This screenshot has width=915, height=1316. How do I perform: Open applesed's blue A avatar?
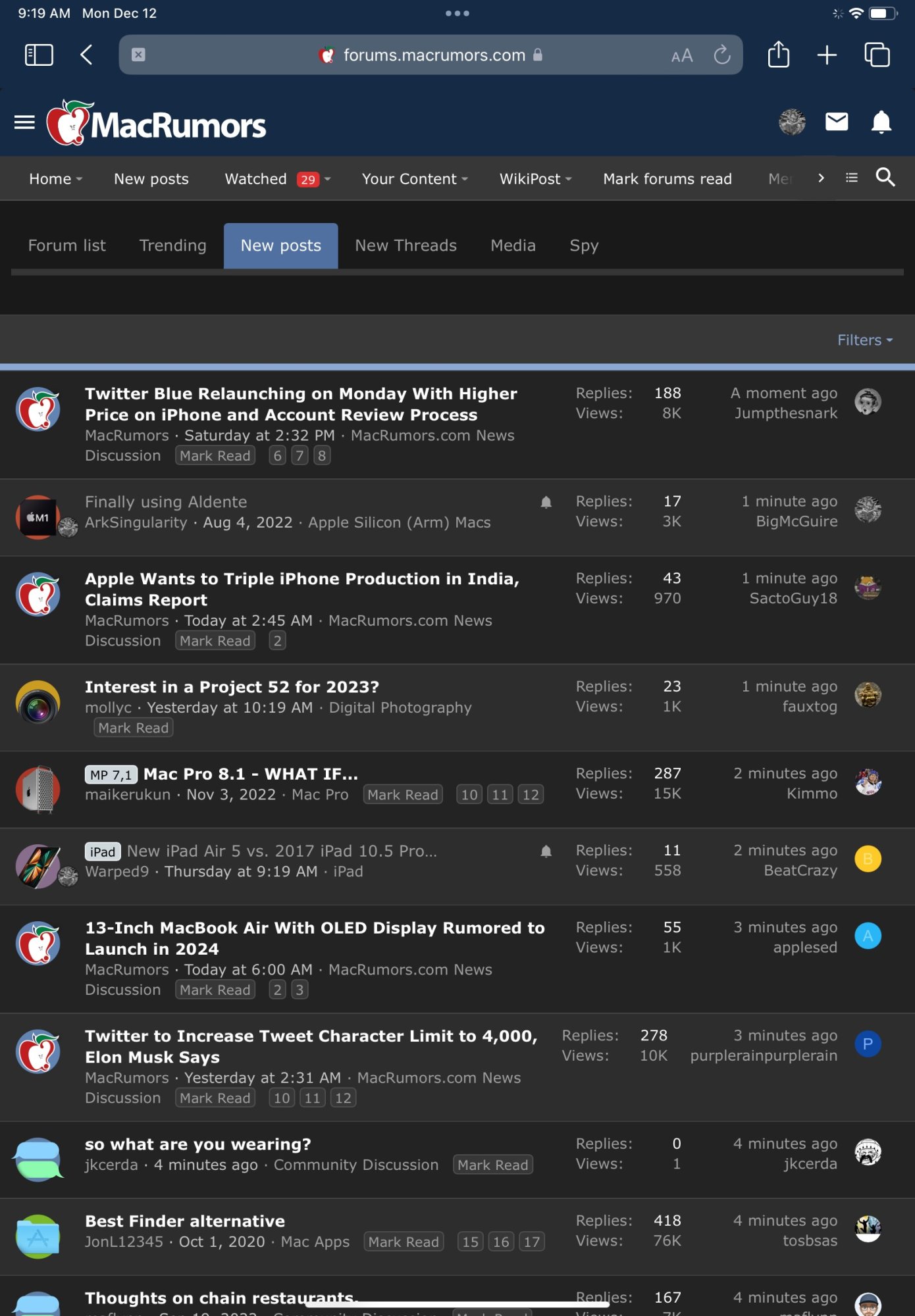[x=868, y=936]
